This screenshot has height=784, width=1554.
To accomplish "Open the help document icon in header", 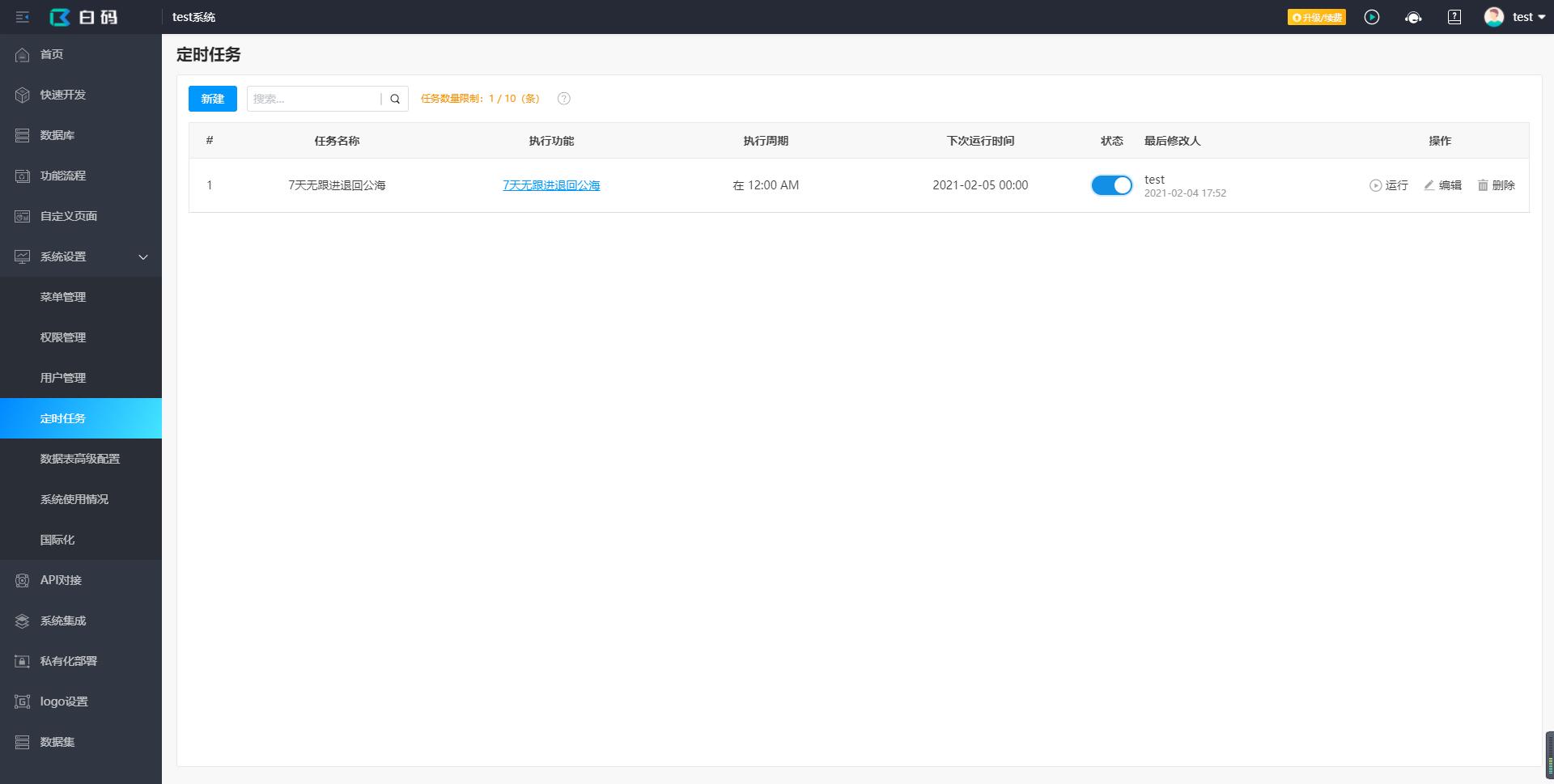I will coord(1454,17).
